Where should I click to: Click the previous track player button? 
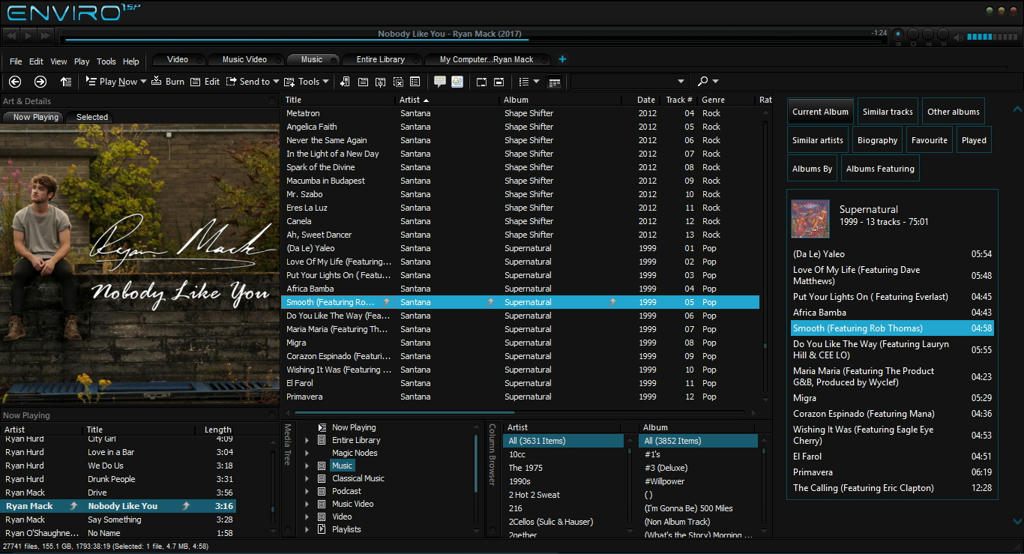click(11, 35)
